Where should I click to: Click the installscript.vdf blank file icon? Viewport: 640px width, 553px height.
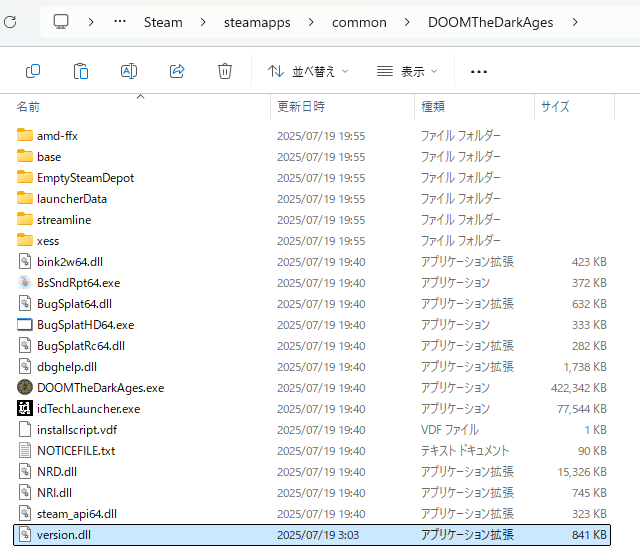(x=25, y=429)
